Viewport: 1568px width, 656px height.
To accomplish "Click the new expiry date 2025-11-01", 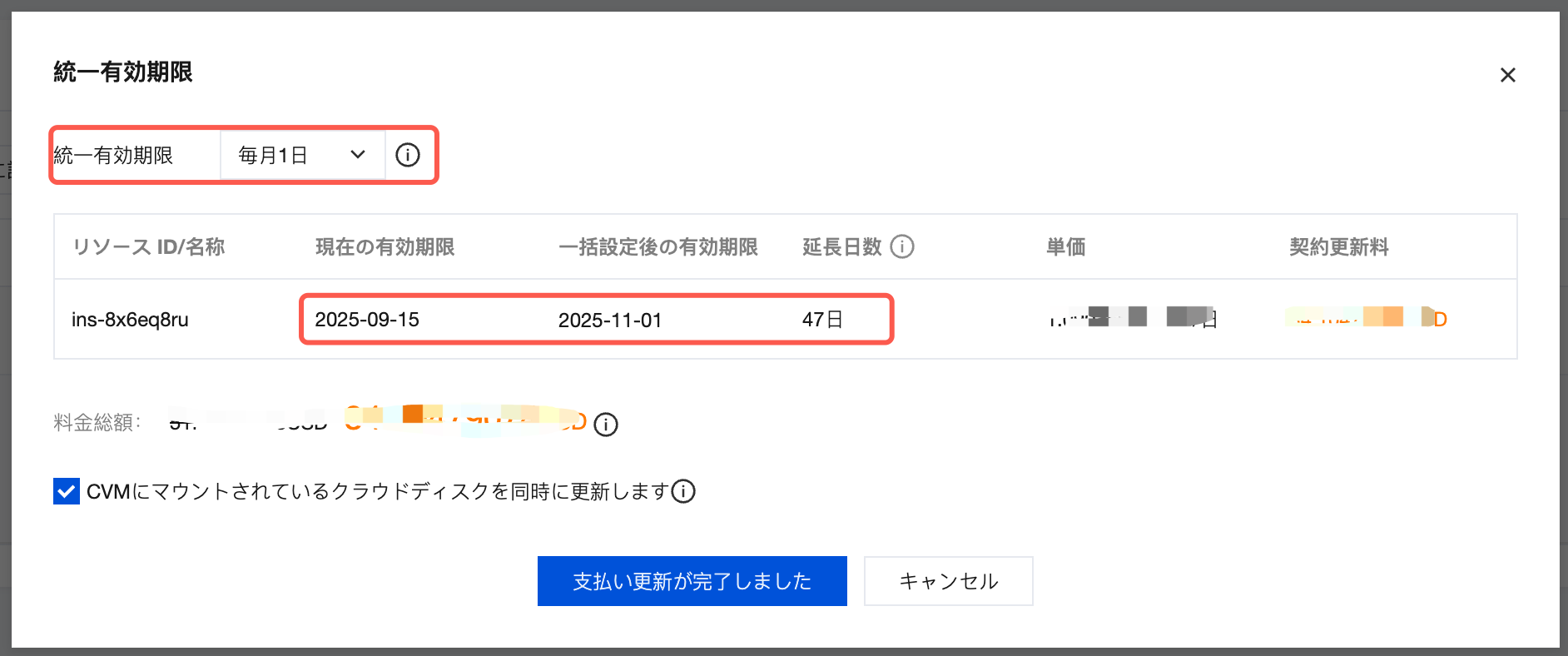I will (x=610, y=320).
